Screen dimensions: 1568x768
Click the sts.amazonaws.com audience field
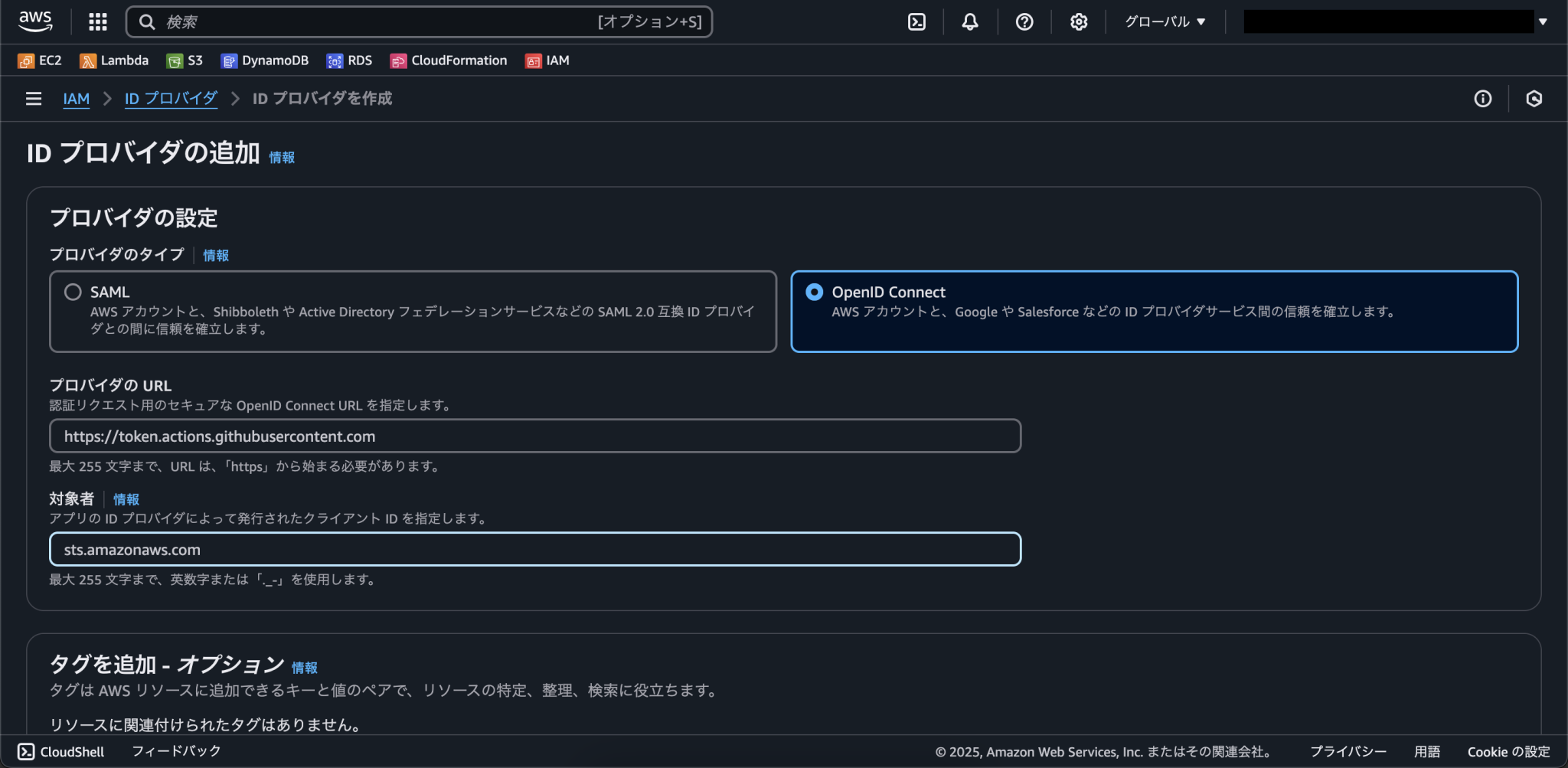[534, 549]
